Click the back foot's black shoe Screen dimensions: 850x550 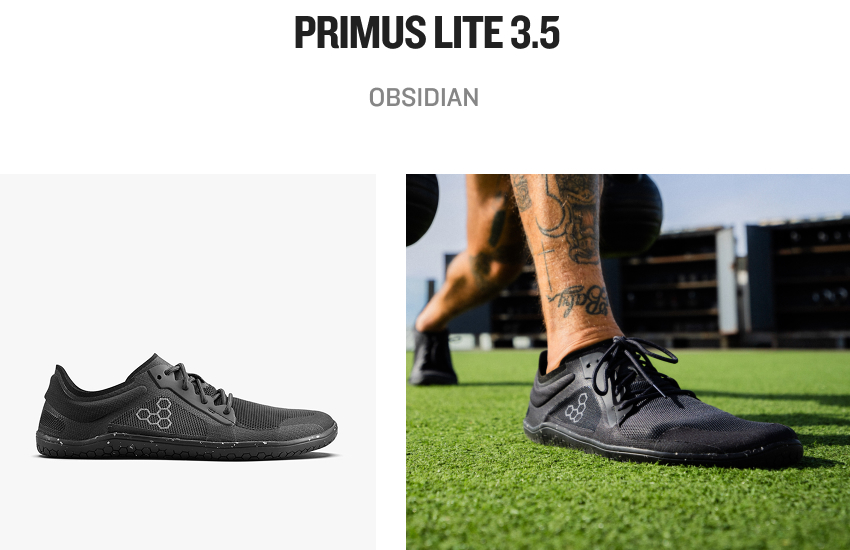click(433, 358)
